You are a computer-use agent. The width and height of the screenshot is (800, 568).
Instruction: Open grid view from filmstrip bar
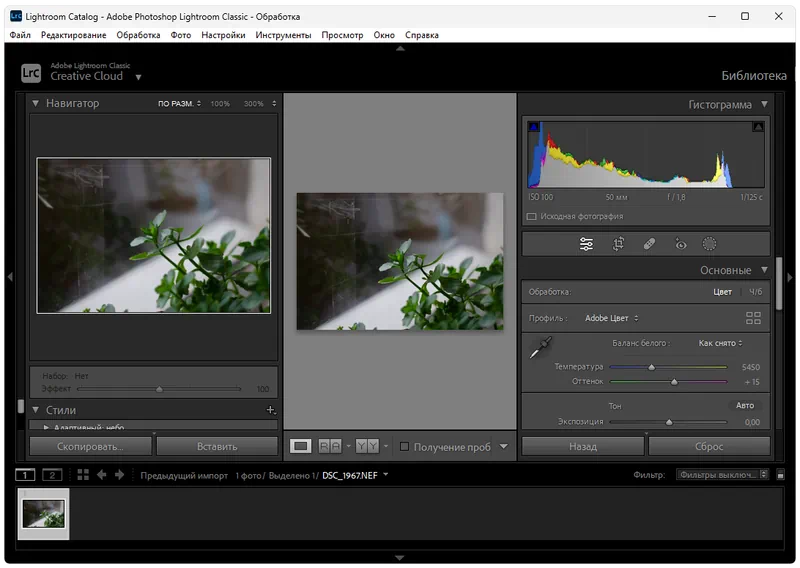point(83,475)
